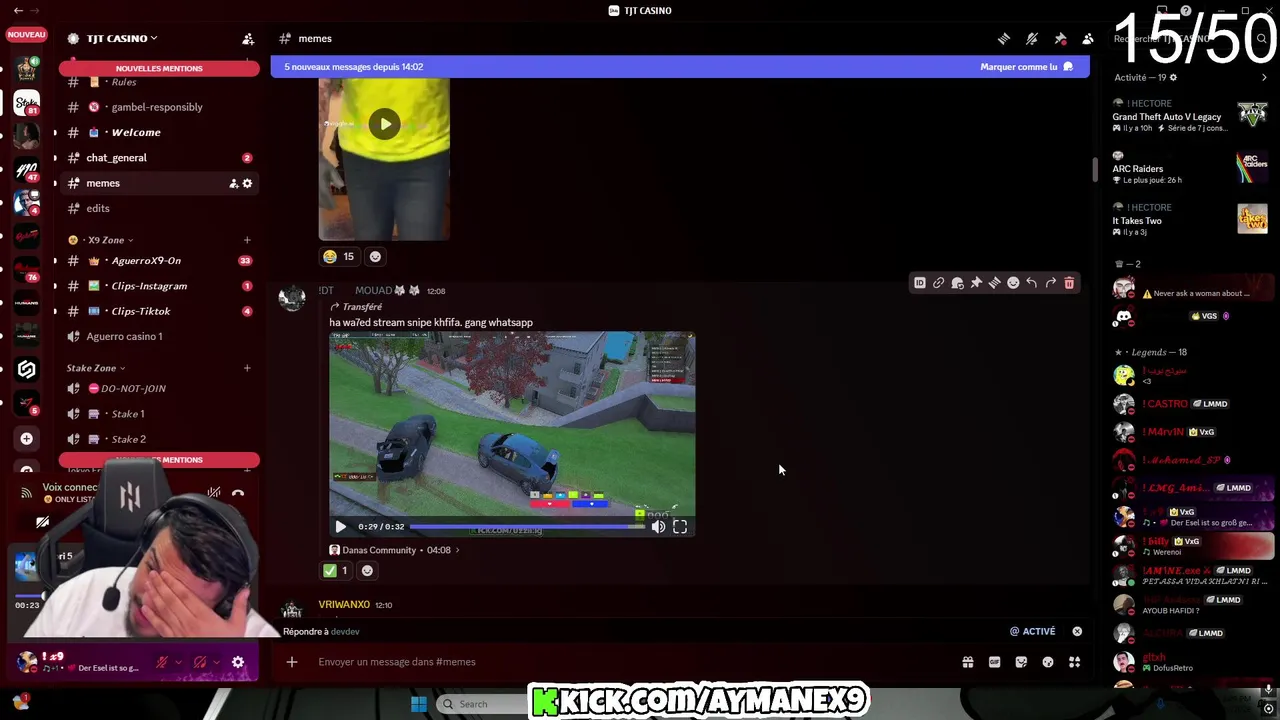Search icon in Rechercher field
Screen dimensions: 1280x720
[x=1262, y=39]
